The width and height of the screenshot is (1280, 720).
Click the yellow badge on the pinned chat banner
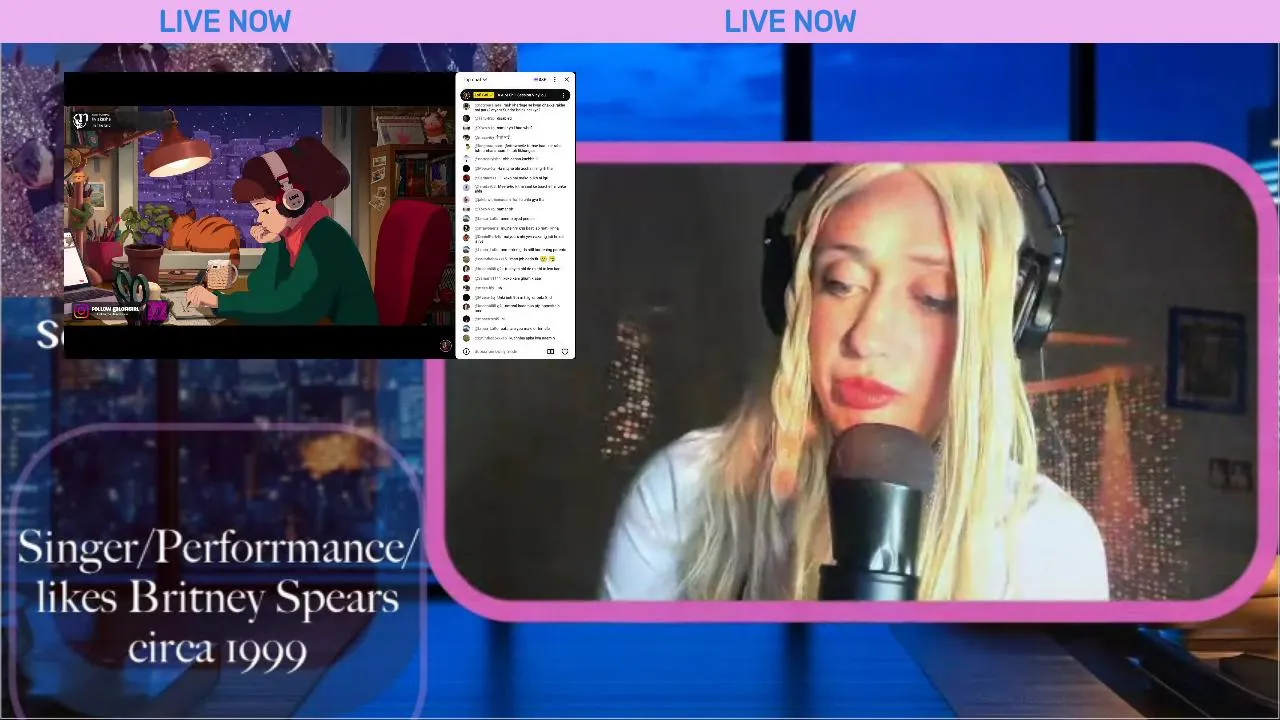coord(483,95)
